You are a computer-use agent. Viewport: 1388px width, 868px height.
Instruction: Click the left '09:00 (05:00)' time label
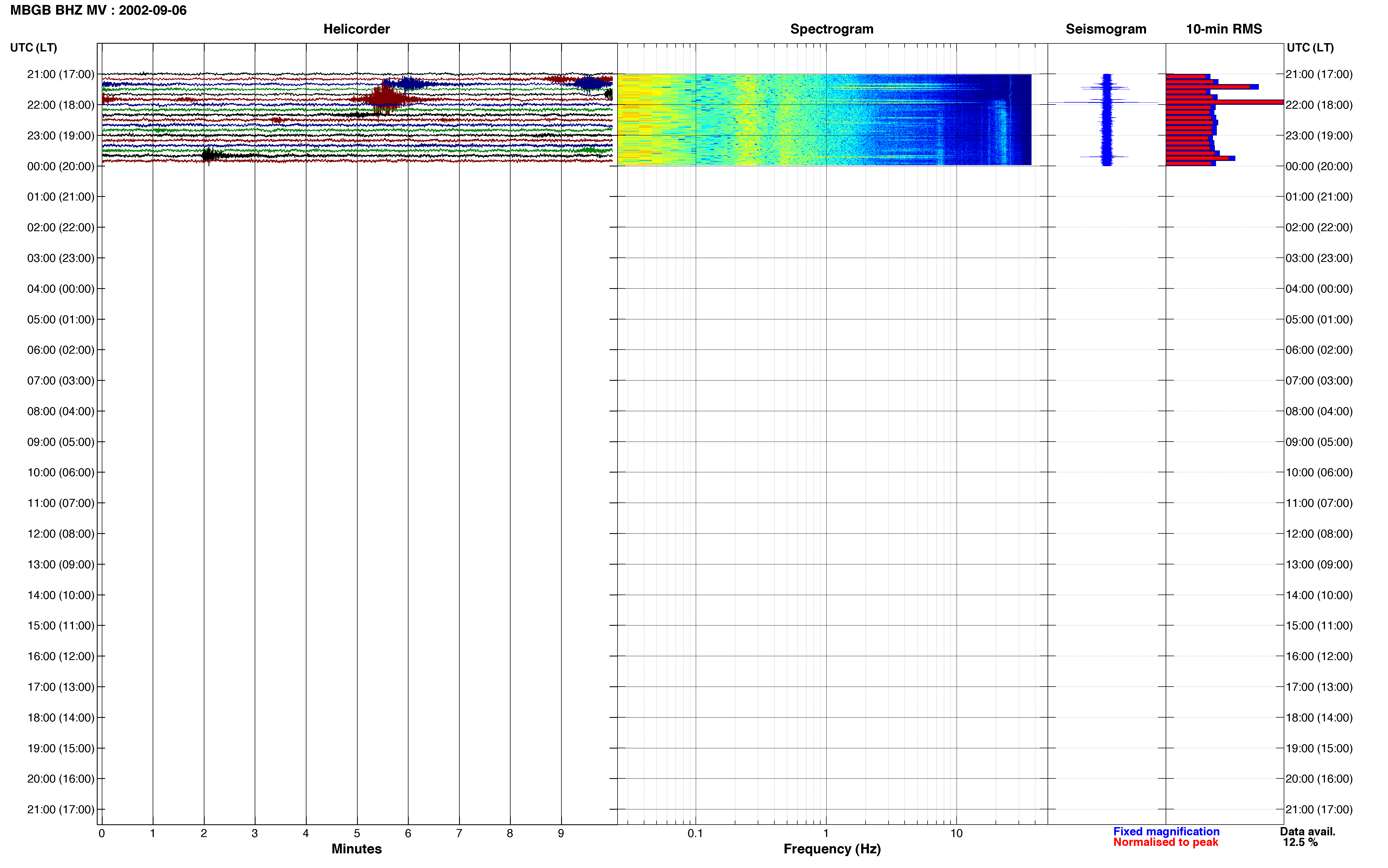[60, 442]
